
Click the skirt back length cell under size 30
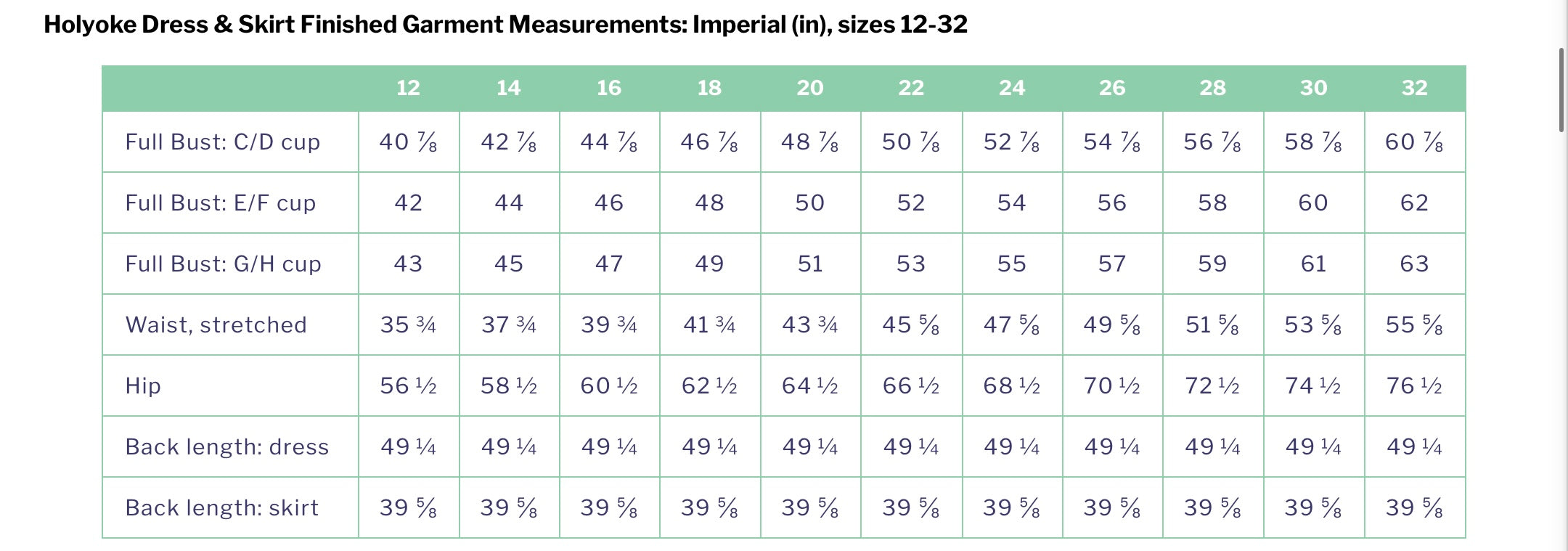pyautogui.click(x=1313, y=508)
